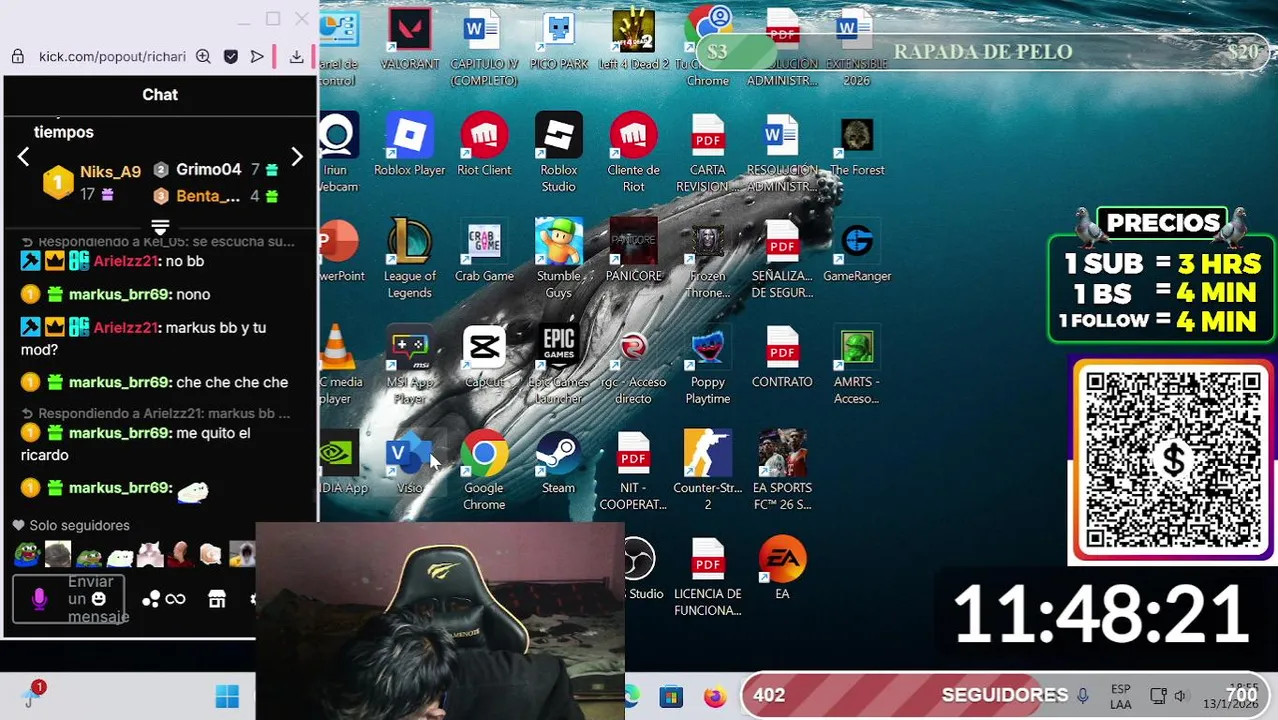Viewport: 1278px width, 720px height.
Task: Open Roblox Studio from the desktop
Action: click(x=558, y=154)
